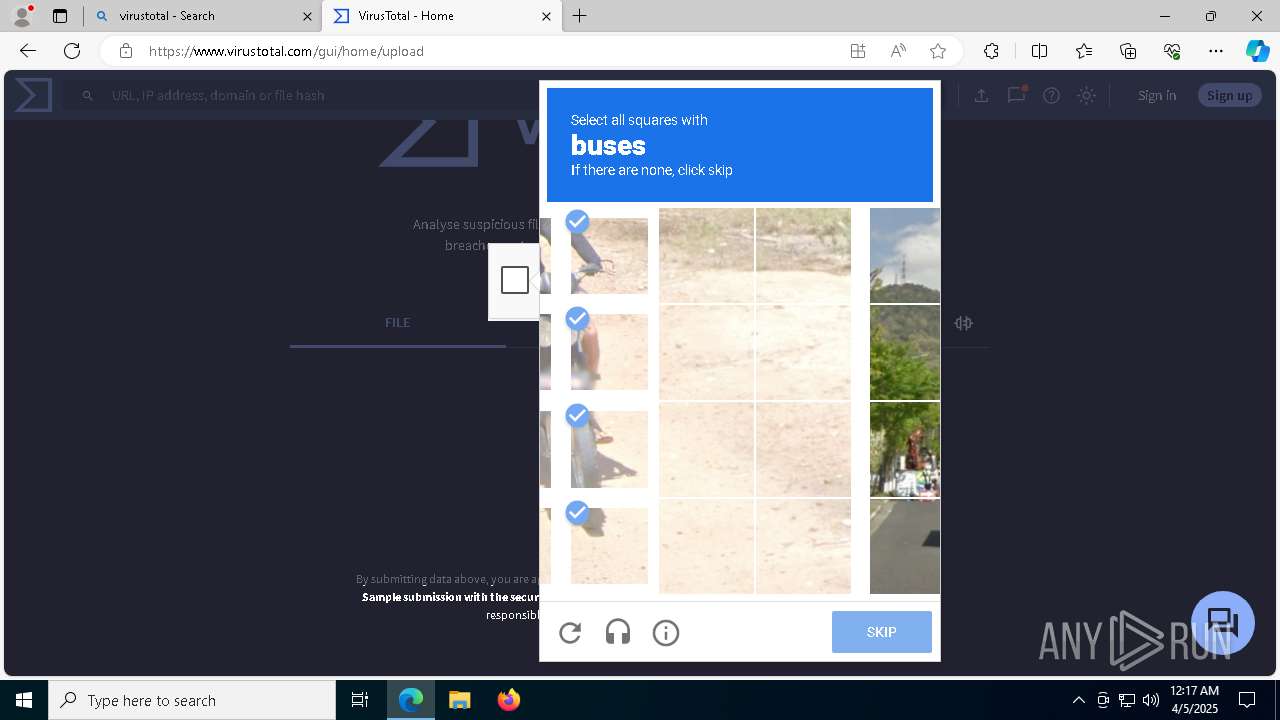Launch Firefox from the taskbar
Image resolution: width=1280 pixels, height=720 pixels.
coord(509,700)
